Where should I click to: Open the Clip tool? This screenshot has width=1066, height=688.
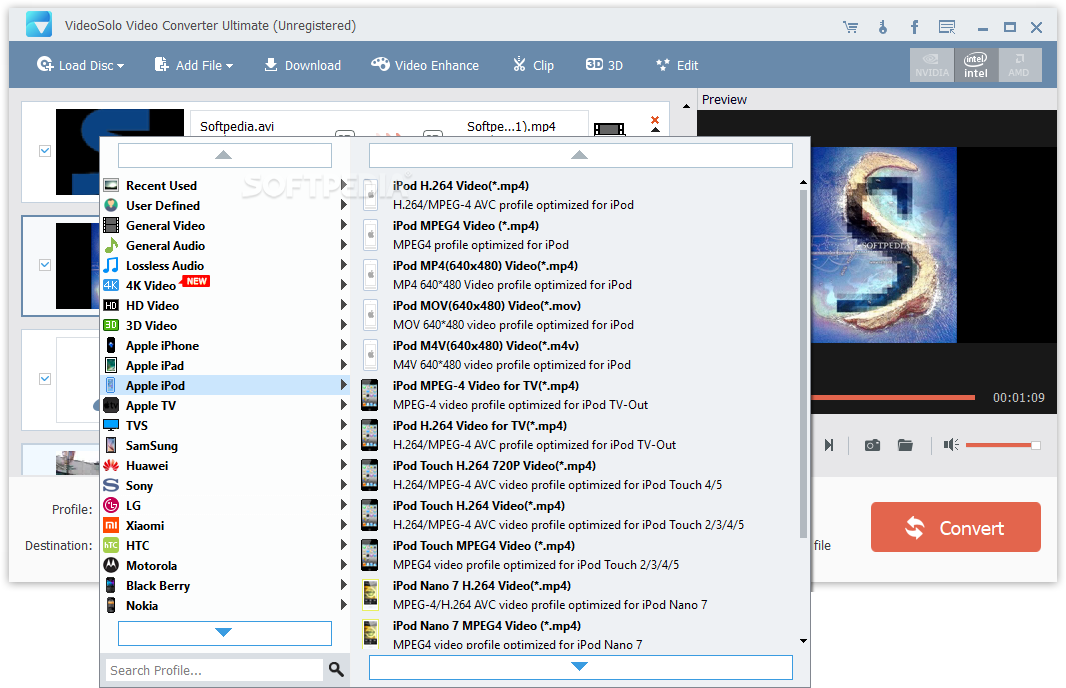[533, 65]
